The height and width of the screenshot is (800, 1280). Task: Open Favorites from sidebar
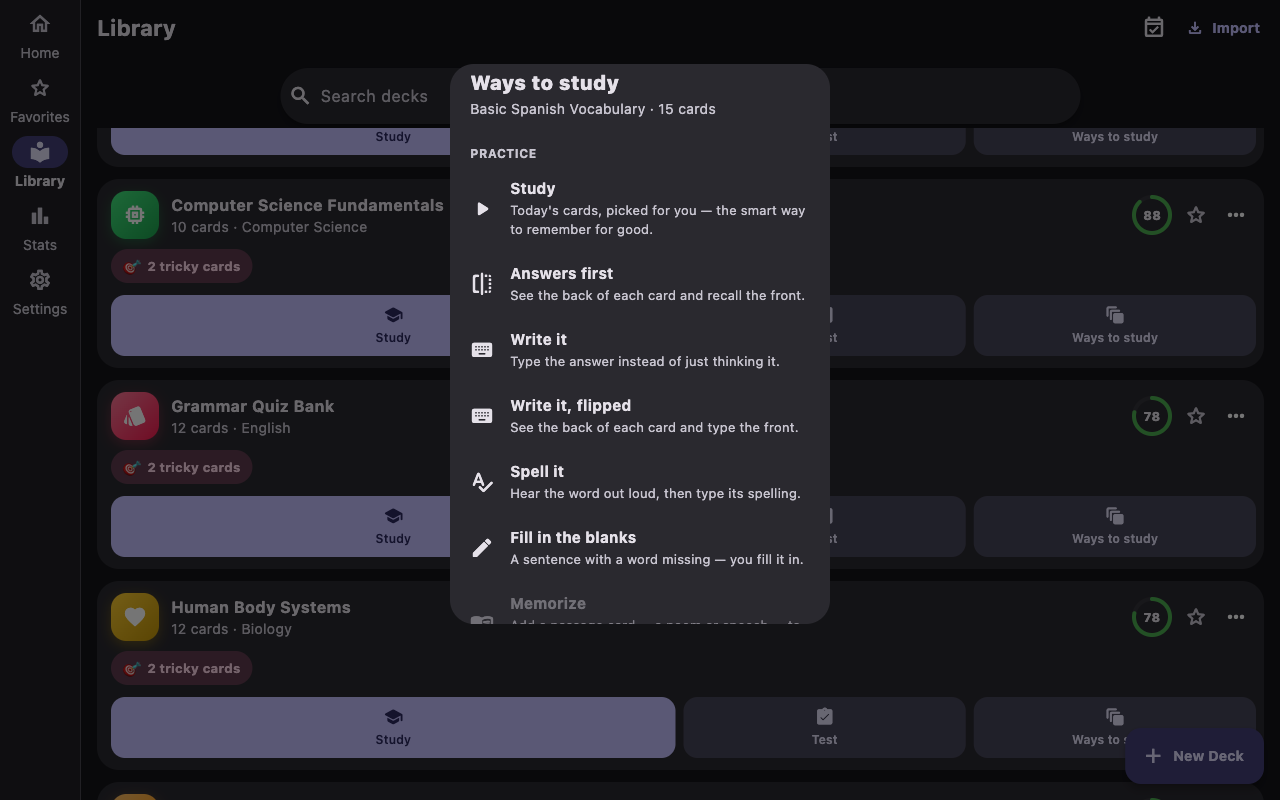coord(40,101)
